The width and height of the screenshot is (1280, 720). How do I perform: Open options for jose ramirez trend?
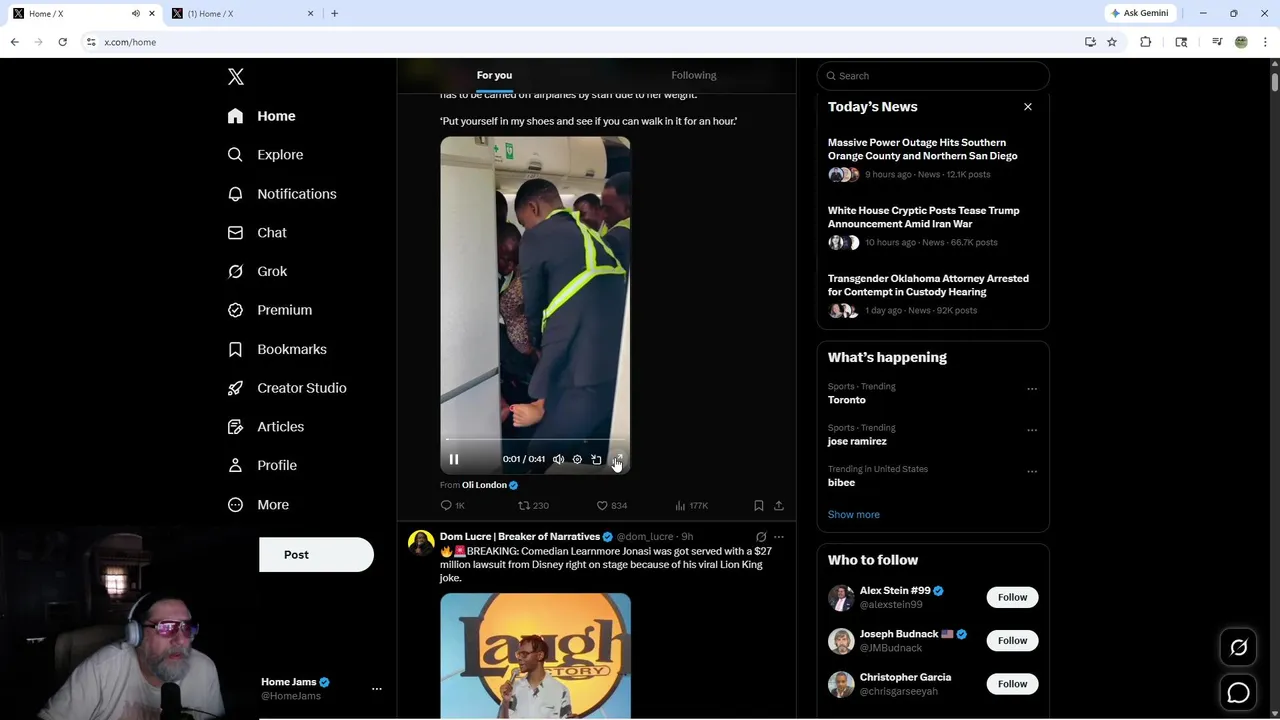pyautogui.click(x=1032, y=430)
